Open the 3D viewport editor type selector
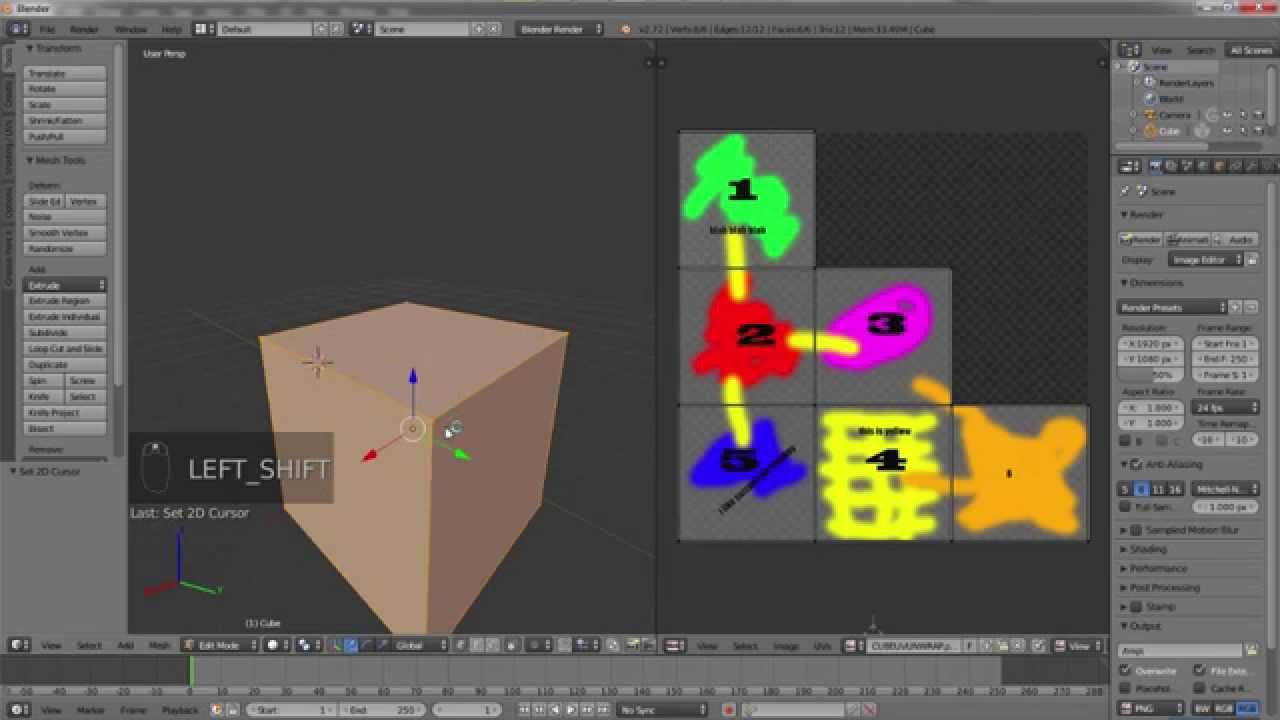The height and width of the screenshot is (720, 1280). pyautogui.click(x=18, y=645)
